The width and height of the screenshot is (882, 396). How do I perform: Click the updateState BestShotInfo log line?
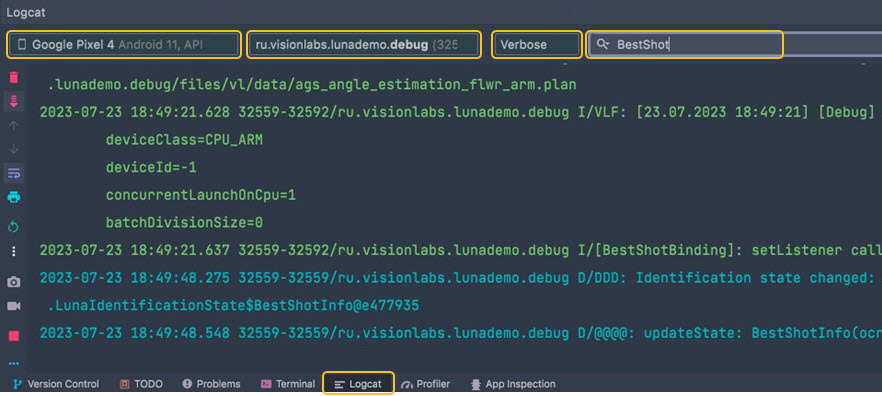click(x=461, y=333)
